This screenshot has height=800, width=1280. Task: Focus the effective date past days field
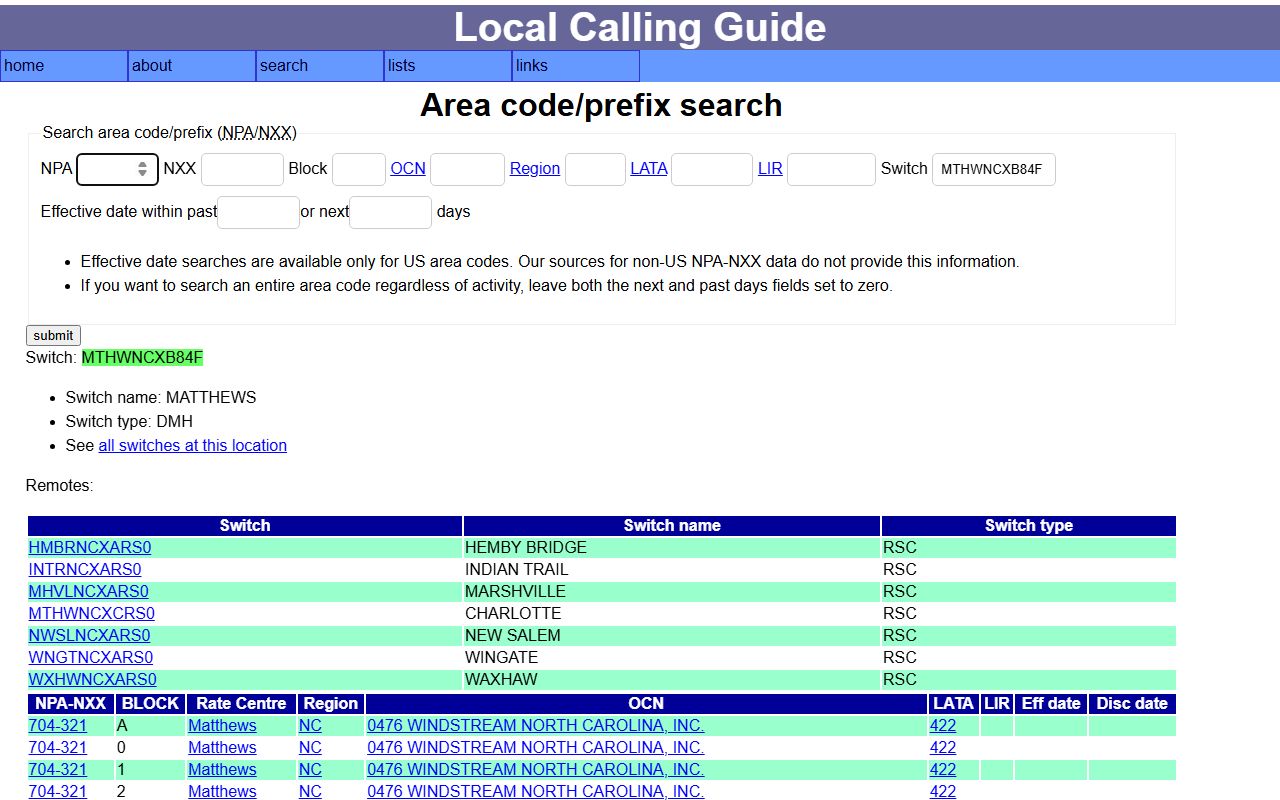coord(258,212)
